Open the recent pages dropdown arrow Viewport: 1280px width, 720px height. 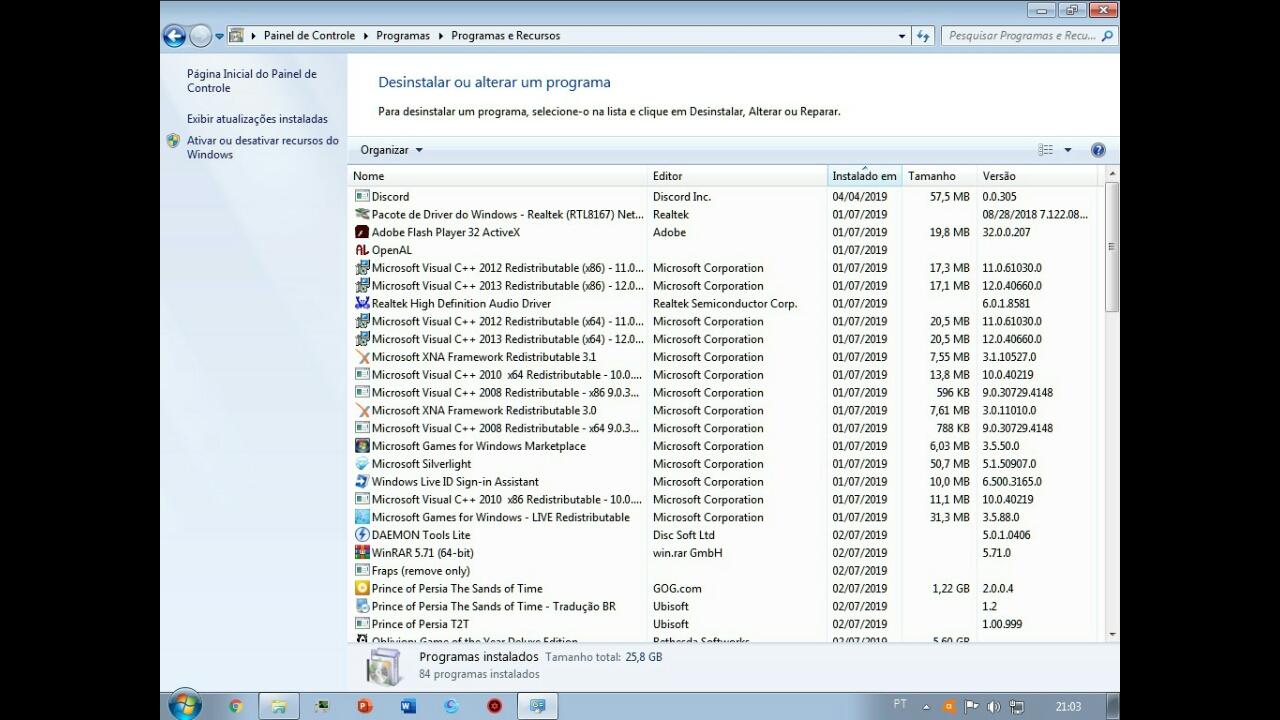pyautogui.click(x=220, y=36)
